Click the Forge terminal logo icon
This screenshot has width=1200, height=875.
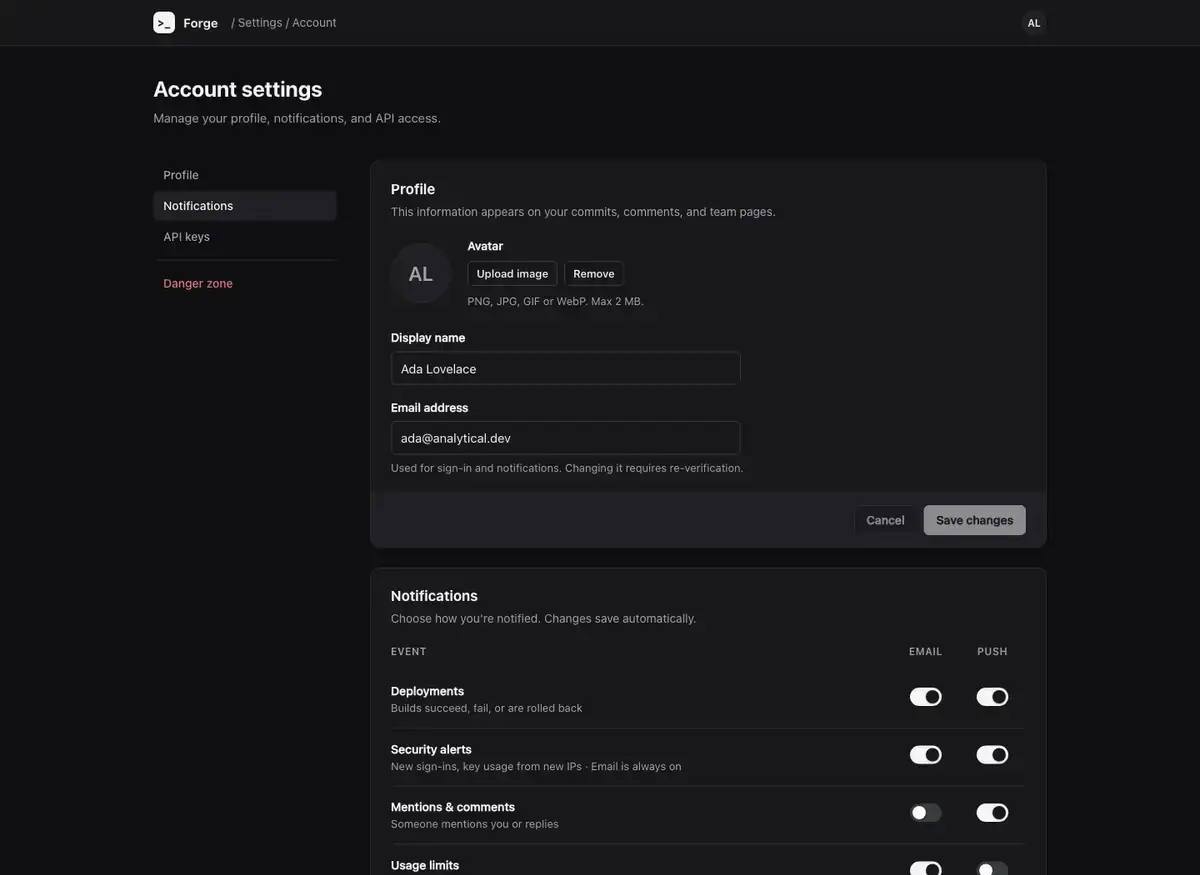pyautogui.click(x=164, y=22)
